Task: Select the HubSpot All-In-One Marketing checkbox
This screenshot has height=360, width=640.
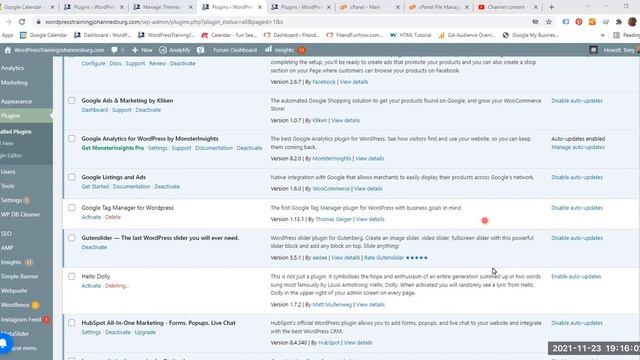Action: tap(72, 322)
